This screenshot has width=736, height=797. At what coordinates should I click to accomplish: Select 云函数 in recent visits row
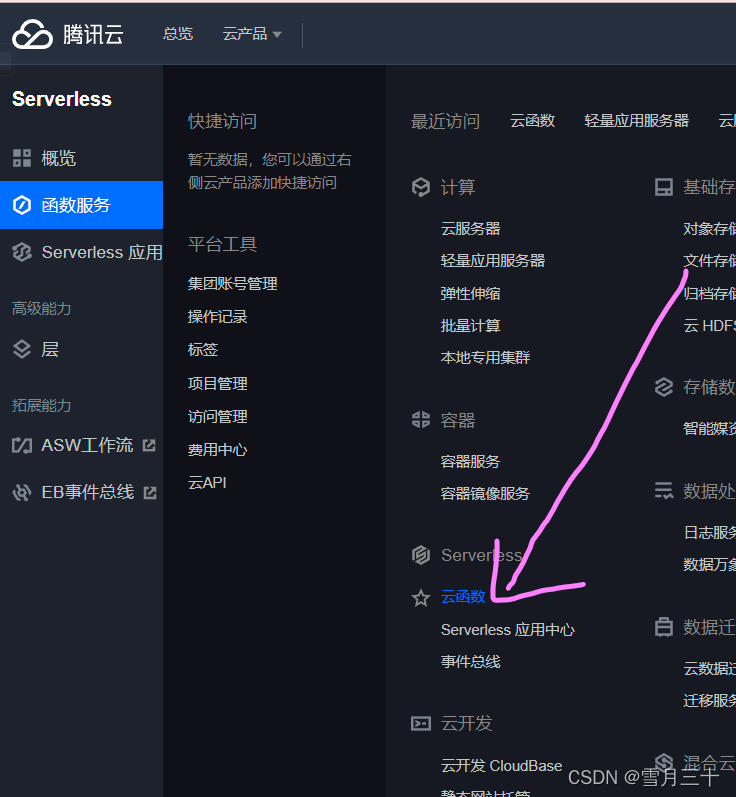tap(532, 121)
